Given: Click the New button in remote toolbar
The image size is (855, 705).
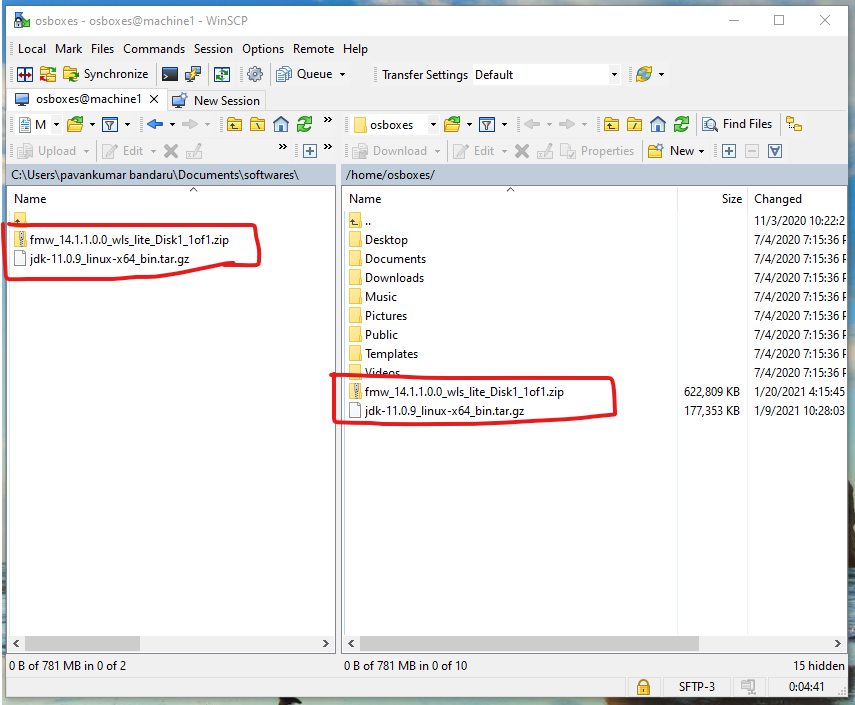Looking at the screenshot, I should click(671, 151).
